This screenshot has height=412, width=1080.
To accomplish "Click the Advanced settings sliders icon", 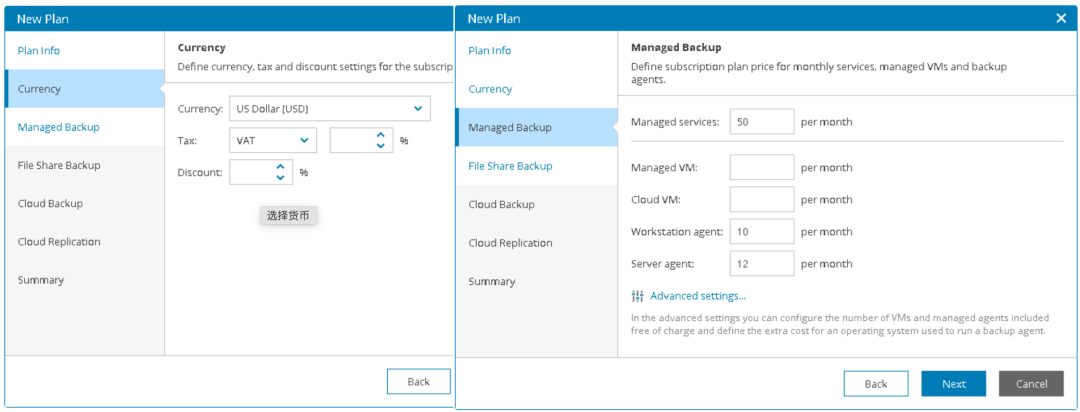I will [x=637, y=296].
